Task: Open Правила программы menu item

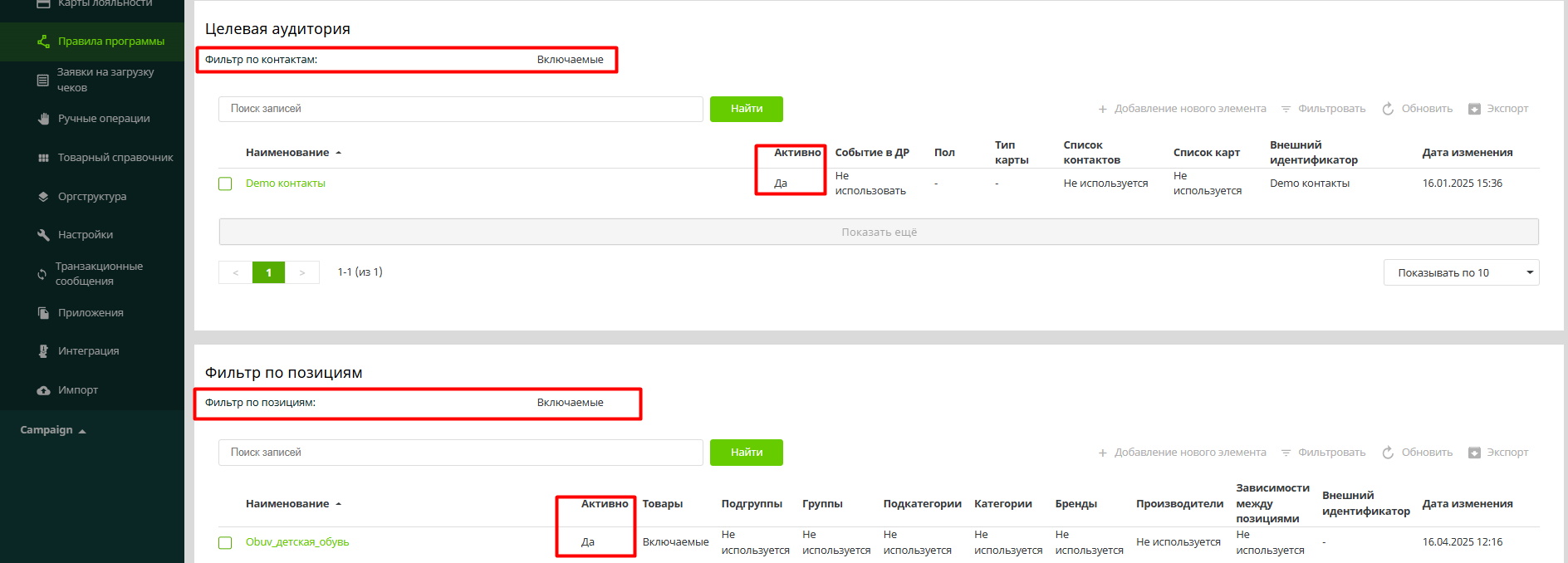Action: click(110, 42)
